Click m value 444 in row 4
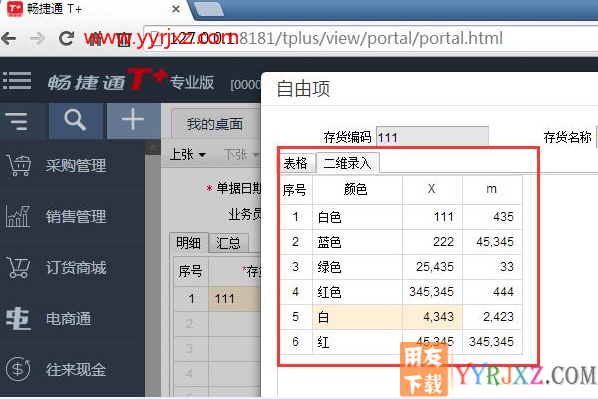This screenshot has width=598, height=399. (492, 292)
